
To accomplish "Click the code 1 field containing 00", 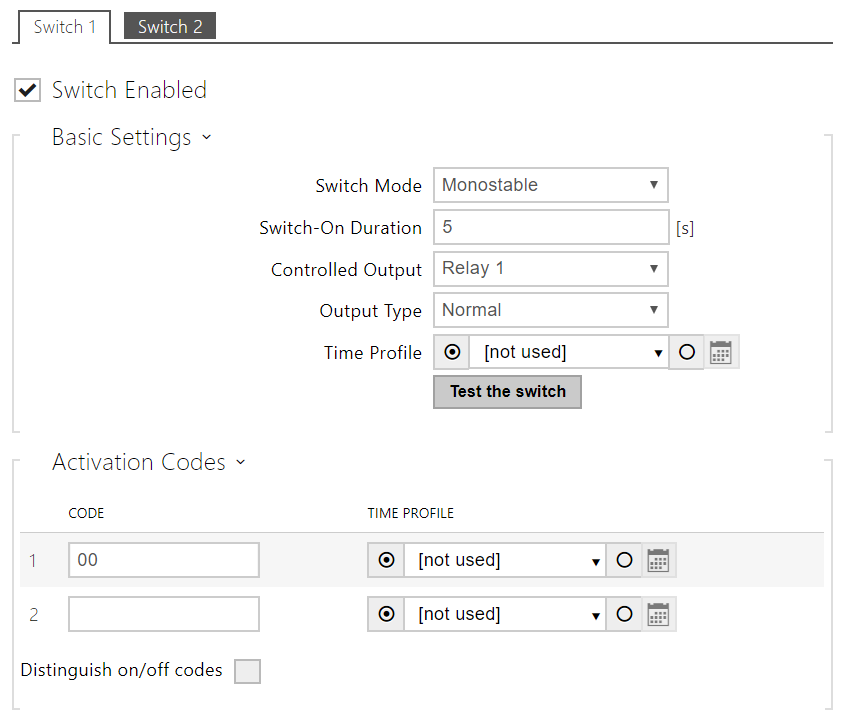I will coord(163,560).
